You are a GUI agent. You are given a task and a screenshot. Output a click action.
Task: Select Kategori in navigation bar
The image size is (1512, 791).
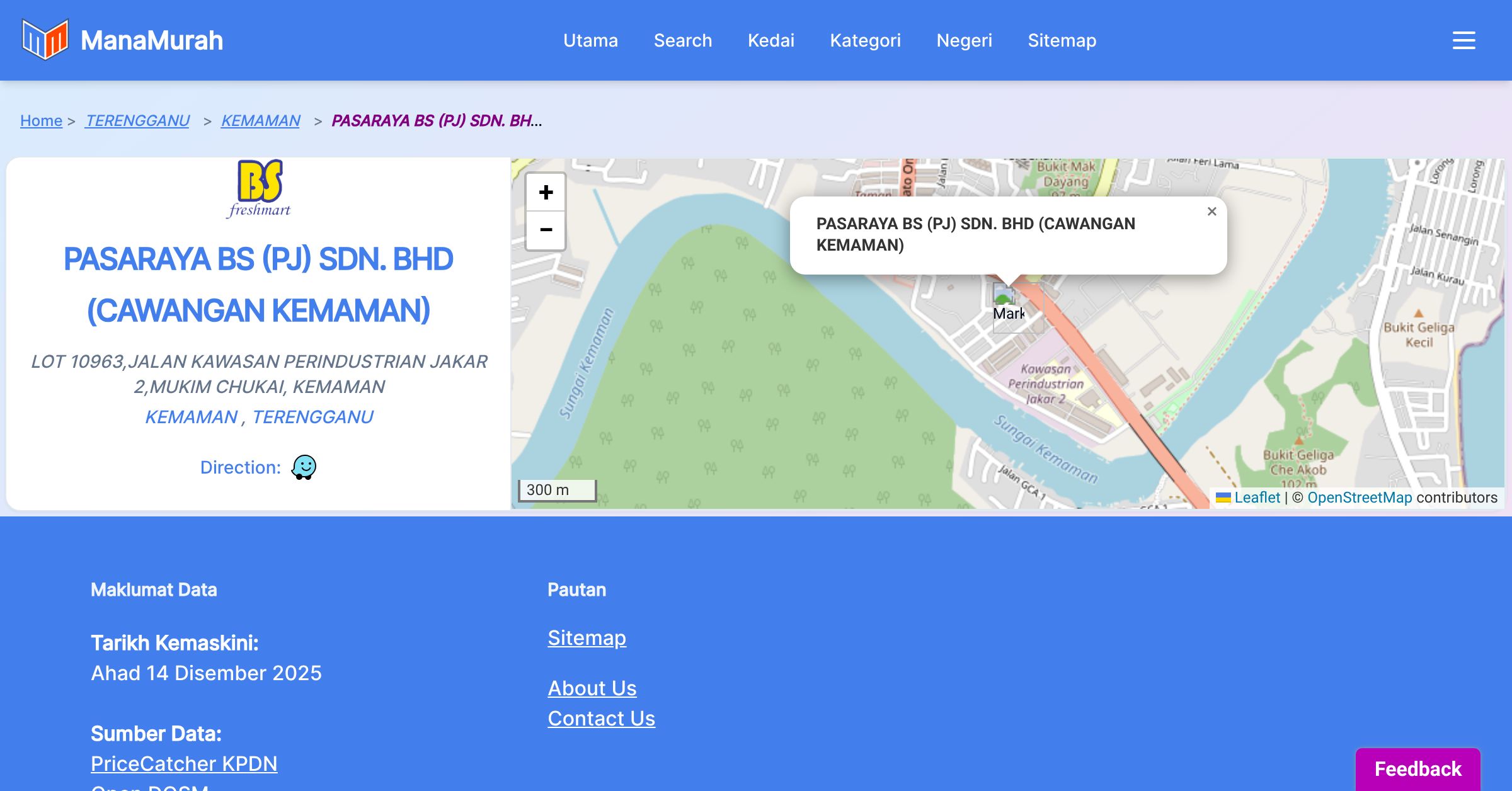[x=865, y=40]
